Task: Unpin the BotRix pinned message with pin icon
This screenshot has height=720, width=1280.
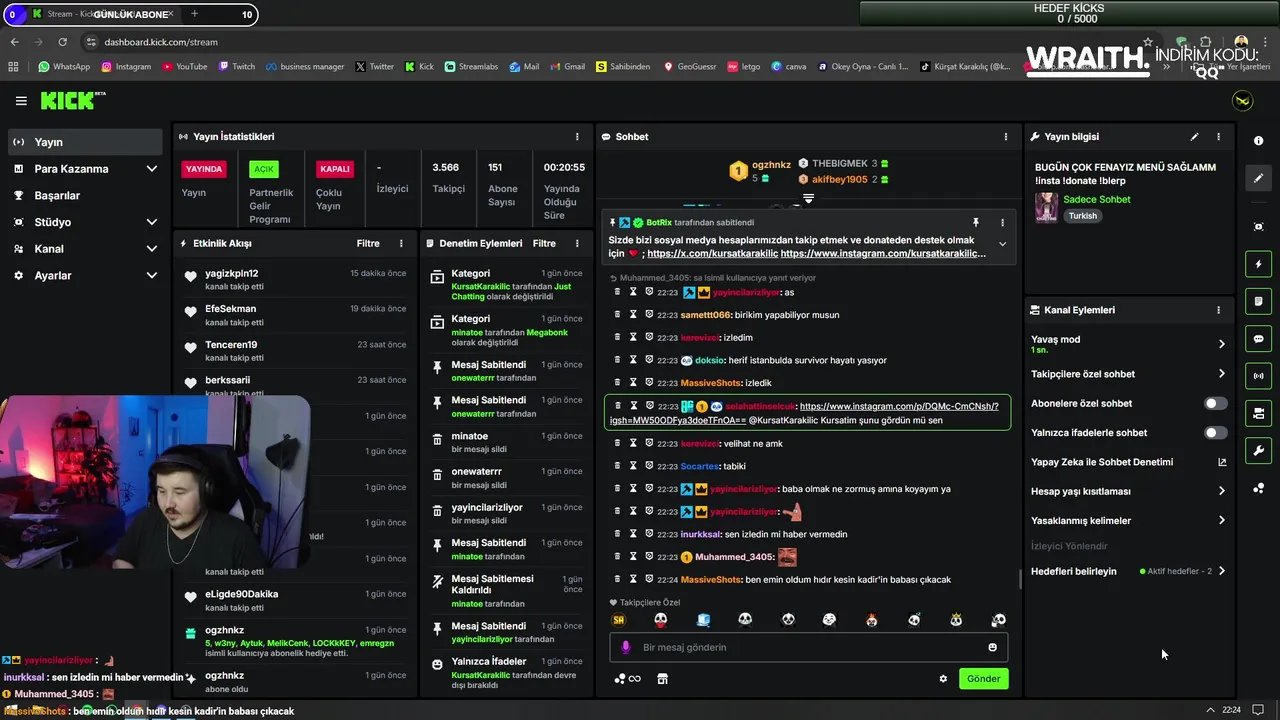Action: 976,223
